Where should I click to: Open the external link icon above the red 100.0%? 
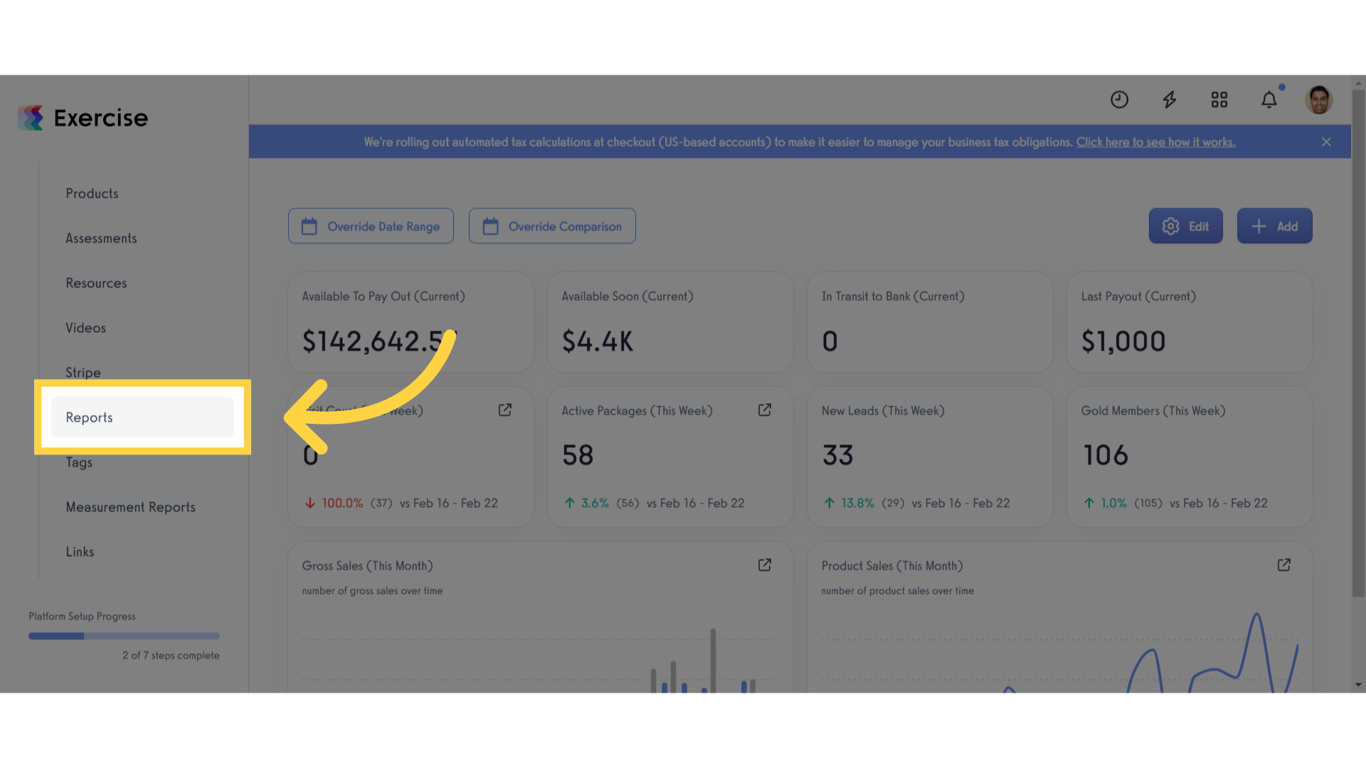tap(505, 410)
